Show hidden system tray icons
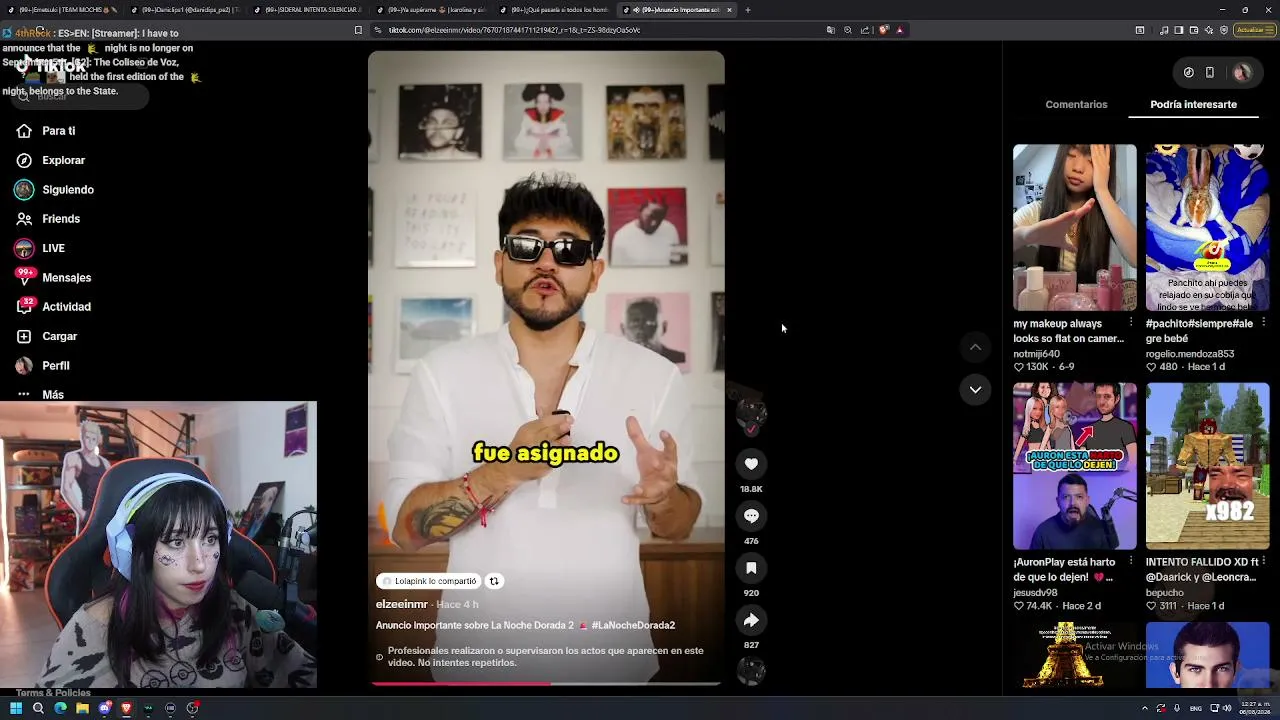1280x720 pixels. (1145, 708)
